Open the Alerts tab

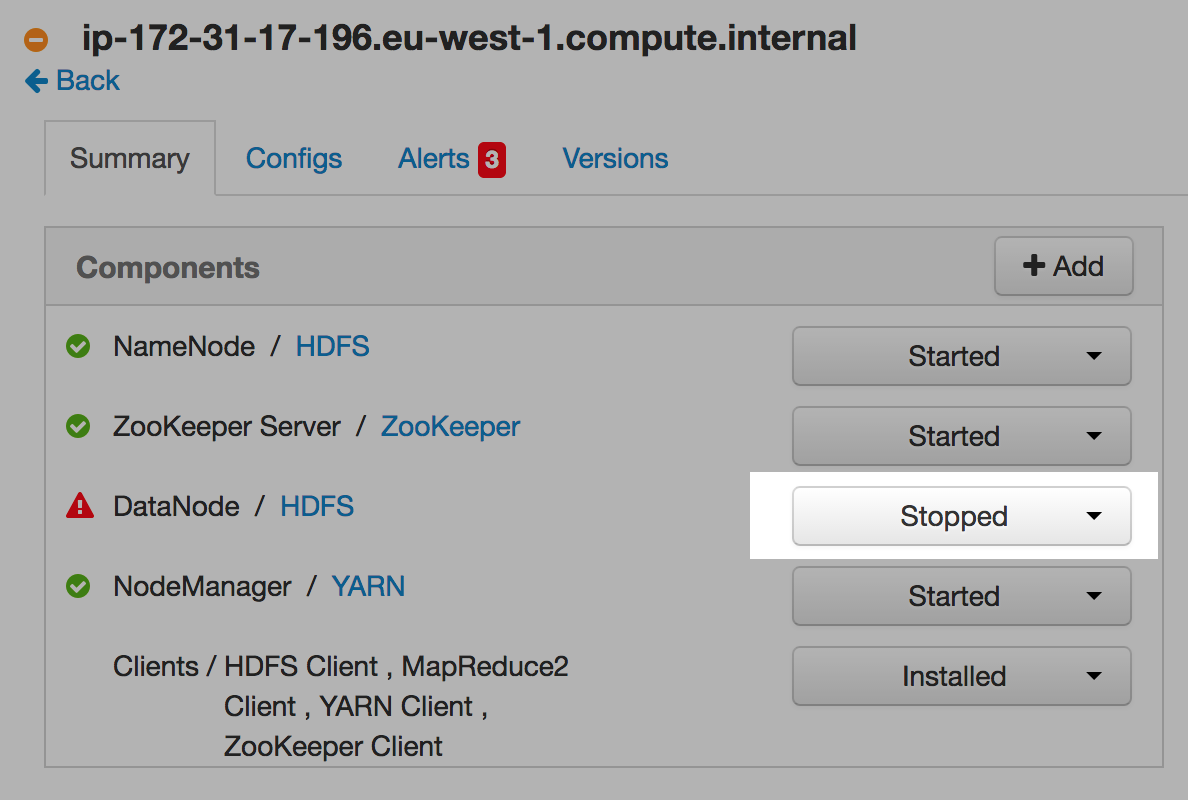tap(434, 159)
